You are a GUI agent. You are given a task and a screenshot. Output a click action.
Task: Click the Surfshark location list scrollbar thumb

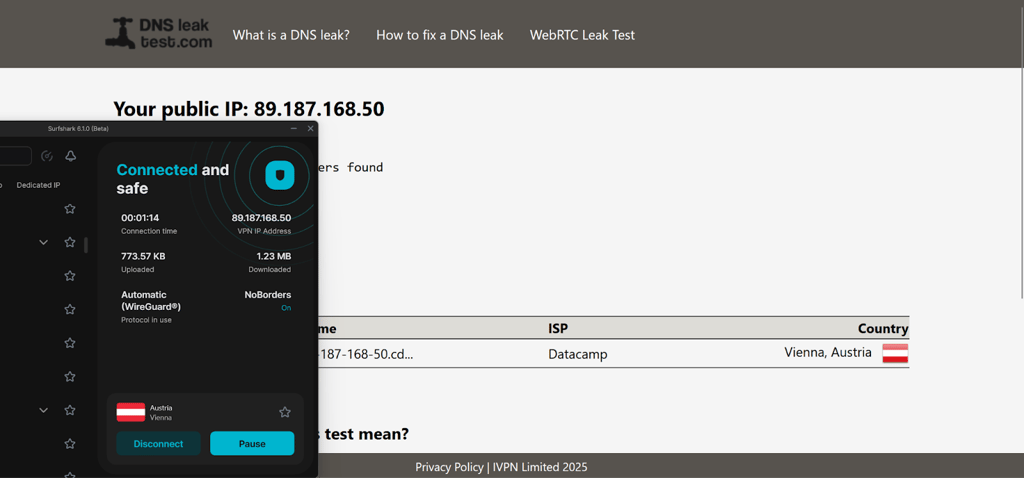click(86, 246)
